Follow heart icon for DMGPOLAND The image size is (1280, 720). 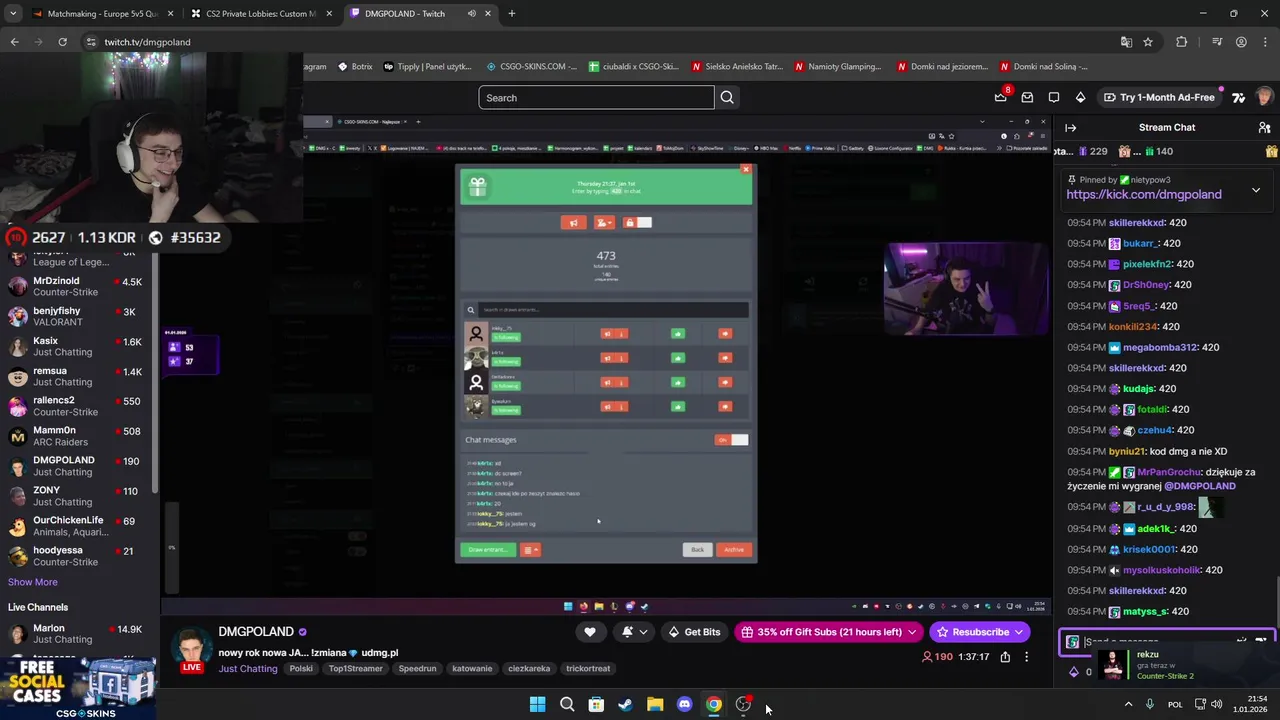[590, 632]
